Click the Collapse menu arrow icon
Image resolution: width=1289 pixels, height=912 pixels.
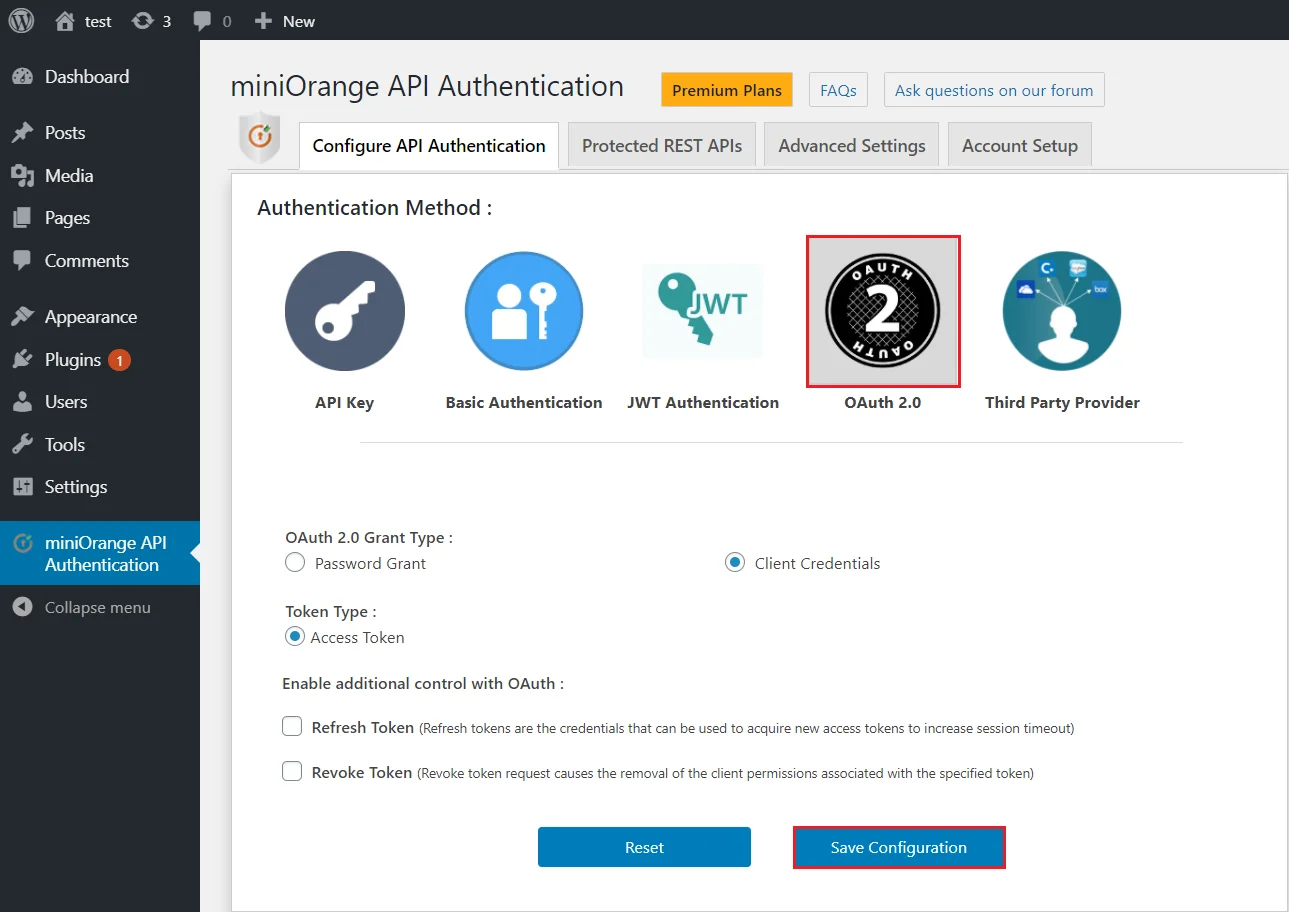tap(22, 607)
